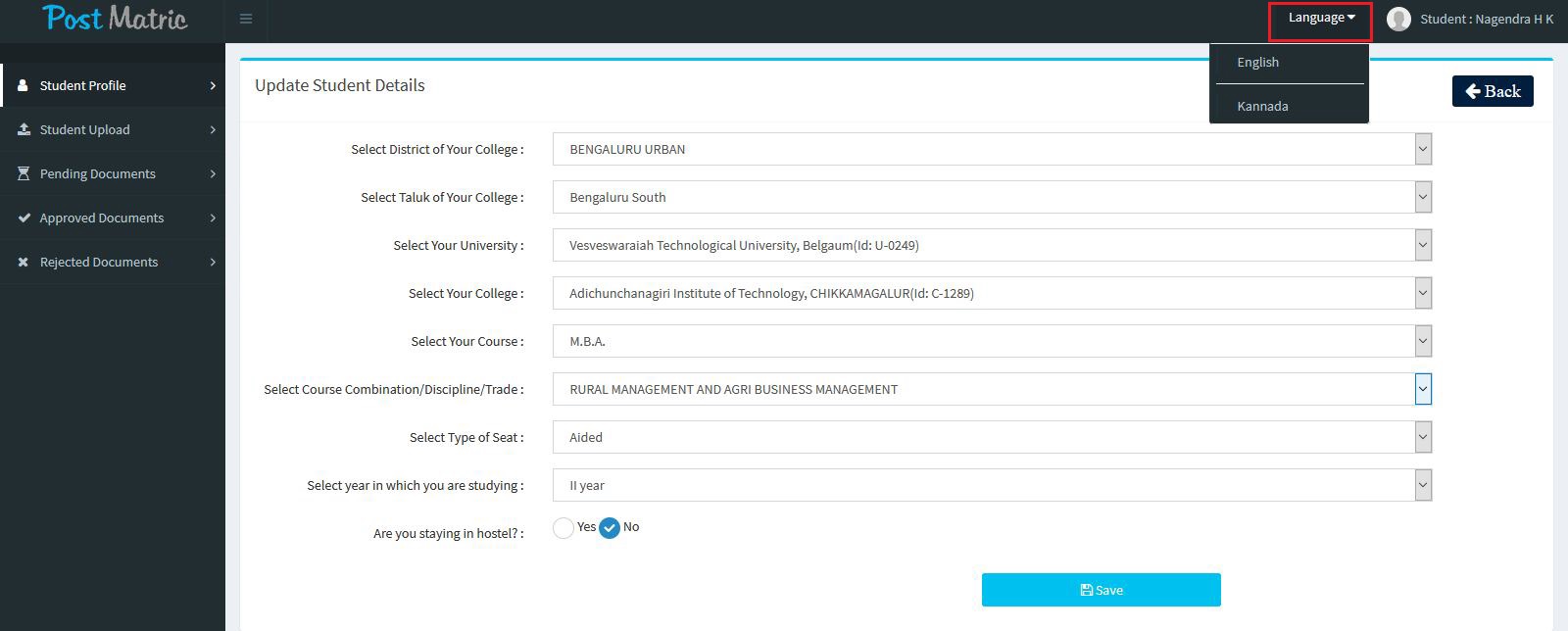The width and height of the screenshot is (1568, 631).
Task: Open Select Your University dropdown
Action: [992, 245]
